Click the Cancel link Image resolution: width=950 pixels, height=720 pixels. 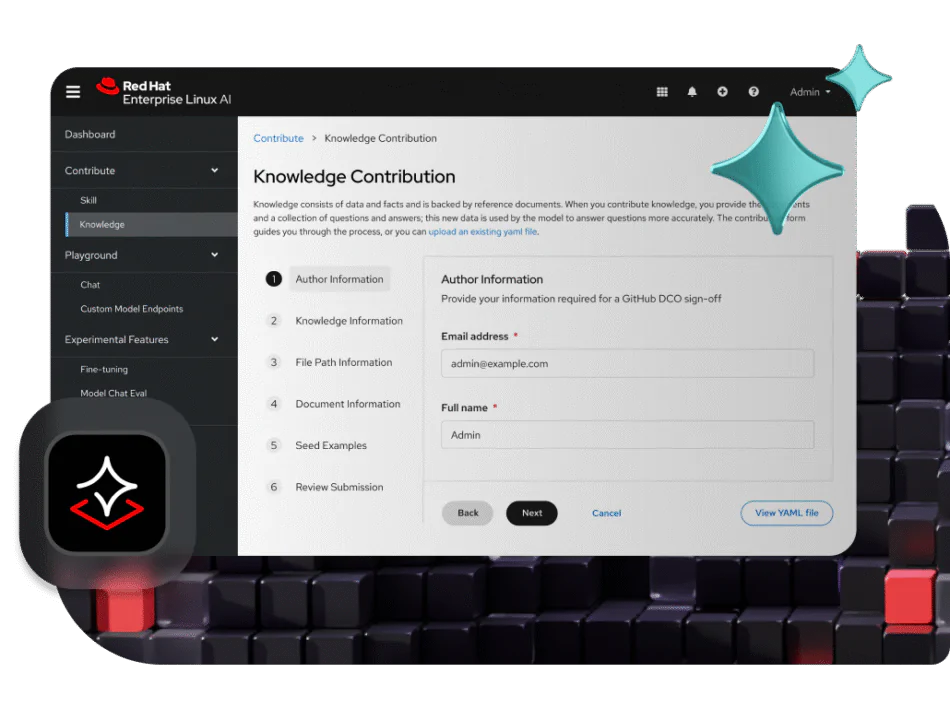tap(606, 513)
